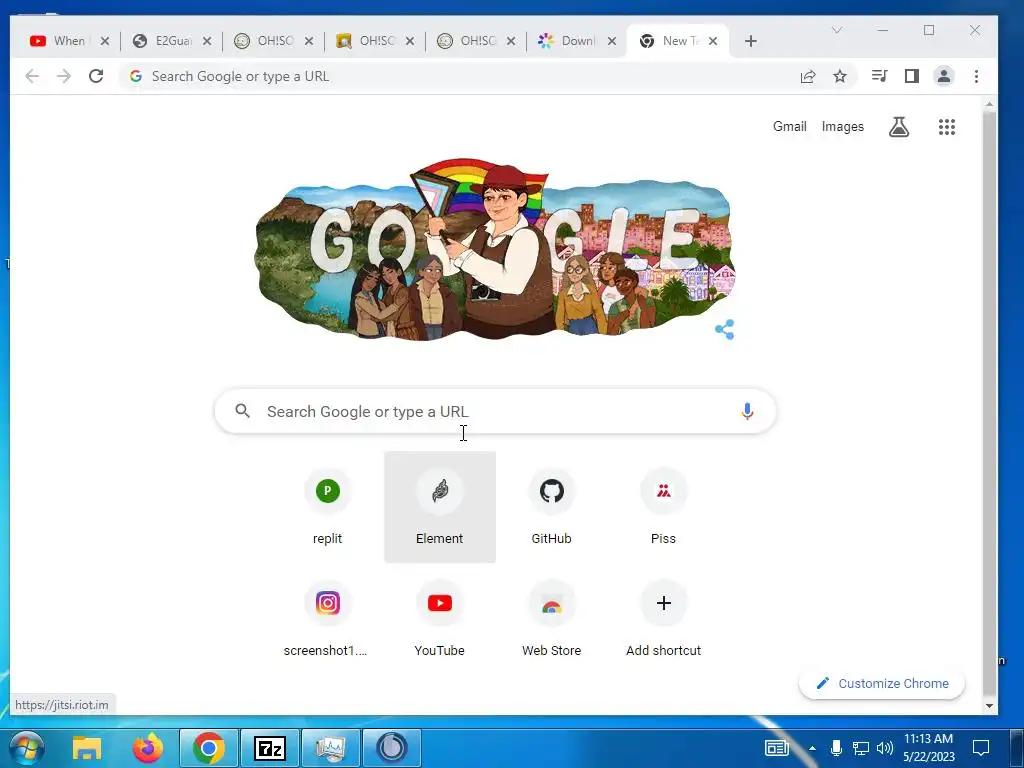Click the Chrome taskbar icon
Viewport: 1024px width, 768px height.
click(x=208, y=748)
